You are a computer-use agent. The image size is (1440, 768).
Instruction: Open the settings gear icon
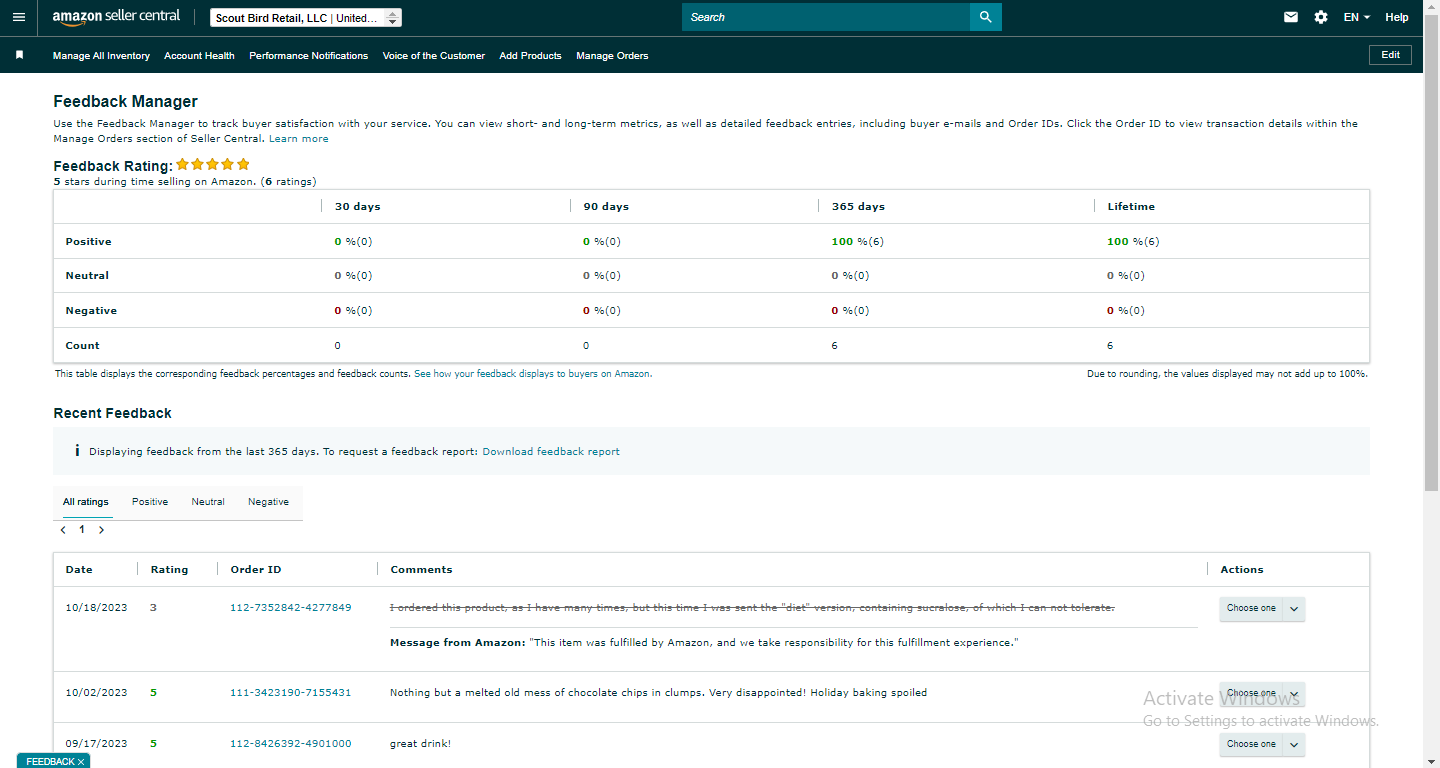[1321, 17]
